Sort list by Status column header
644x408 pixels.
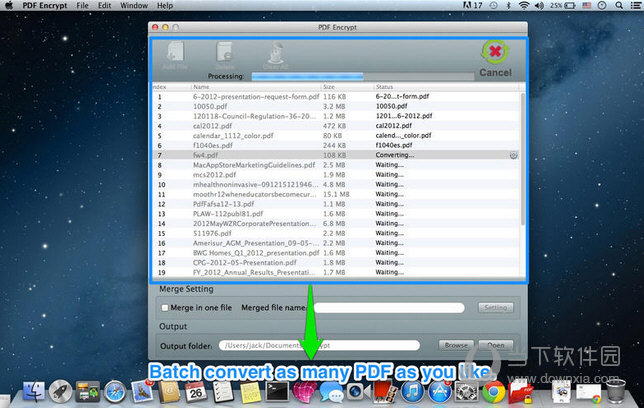coord(446,87)
